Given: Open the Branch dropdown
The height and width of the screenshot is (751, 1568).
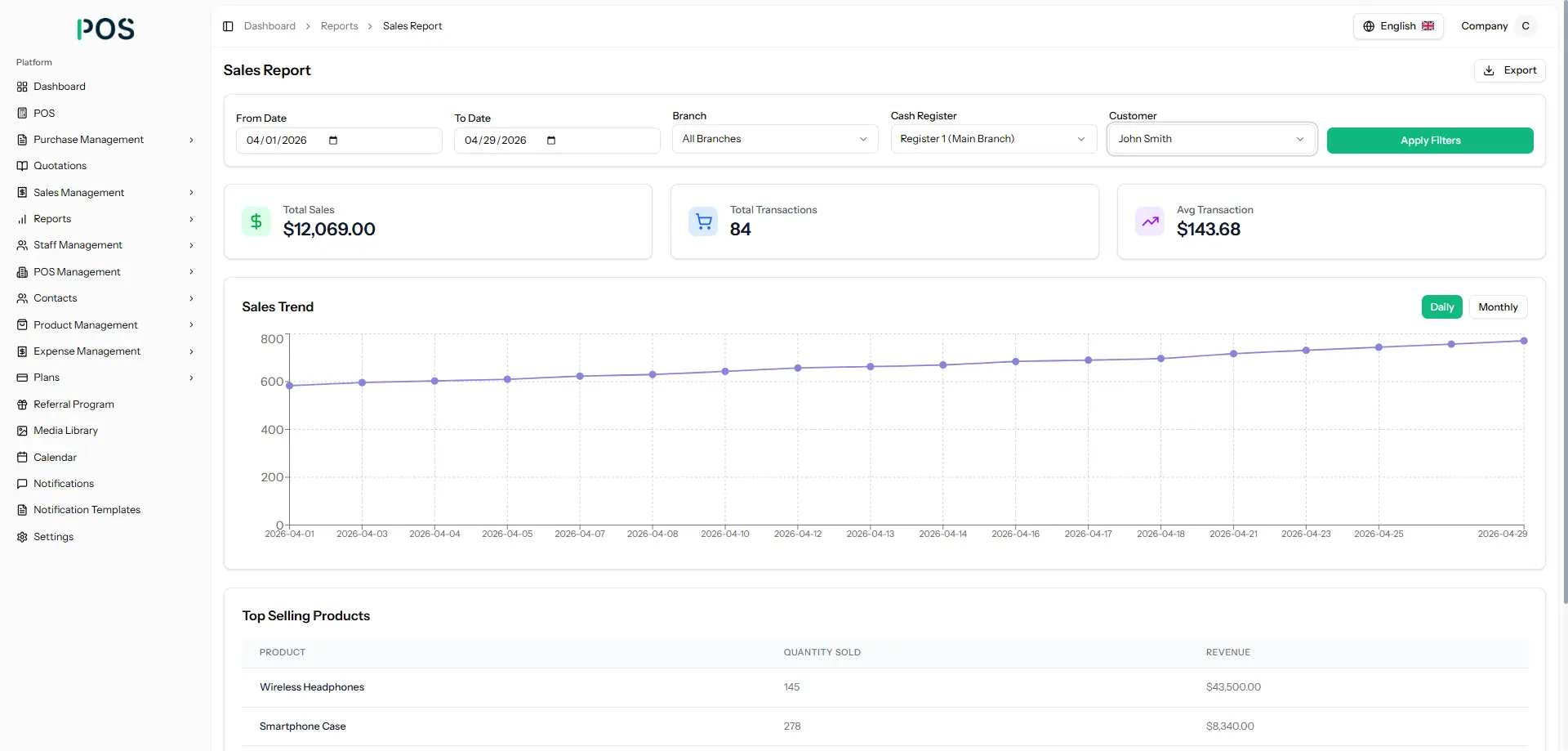Looking at the screenshot, I should pyautogui.click(x=775, y=139).
